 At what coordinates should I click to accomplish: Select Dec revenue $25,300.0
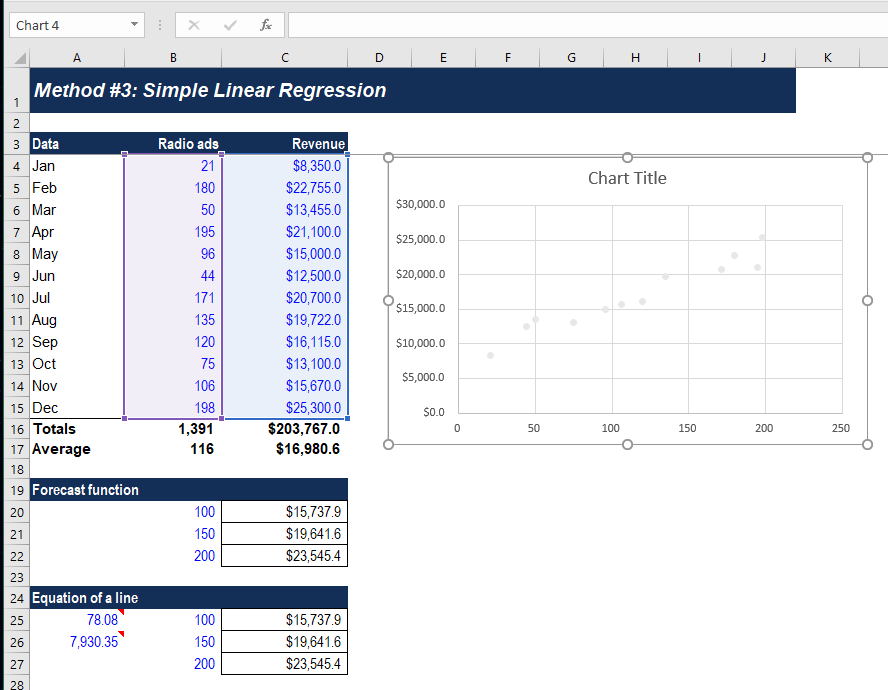tap(284, 408)
